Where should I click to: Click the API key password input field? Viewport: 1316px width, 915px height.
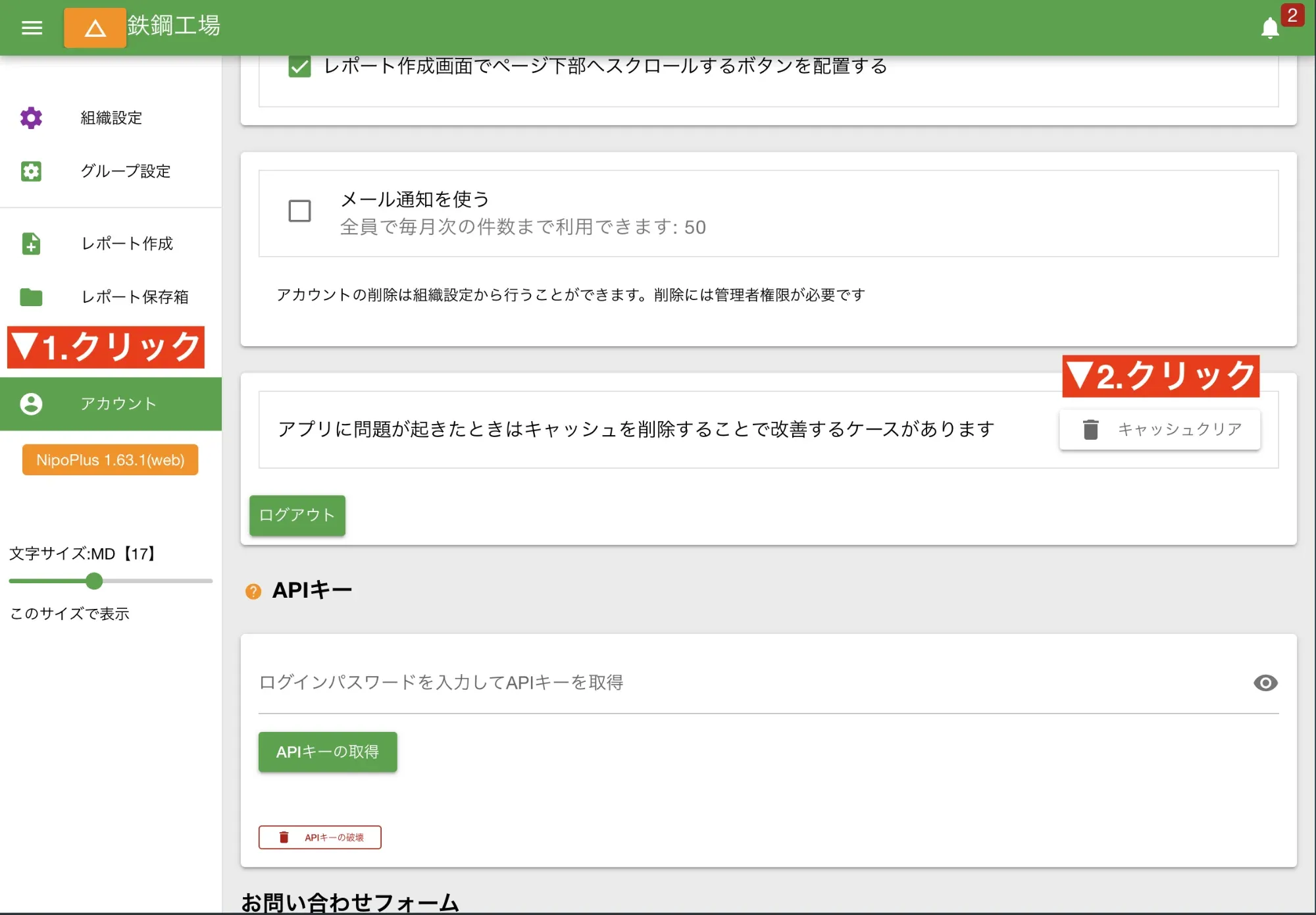pos(592,683)
